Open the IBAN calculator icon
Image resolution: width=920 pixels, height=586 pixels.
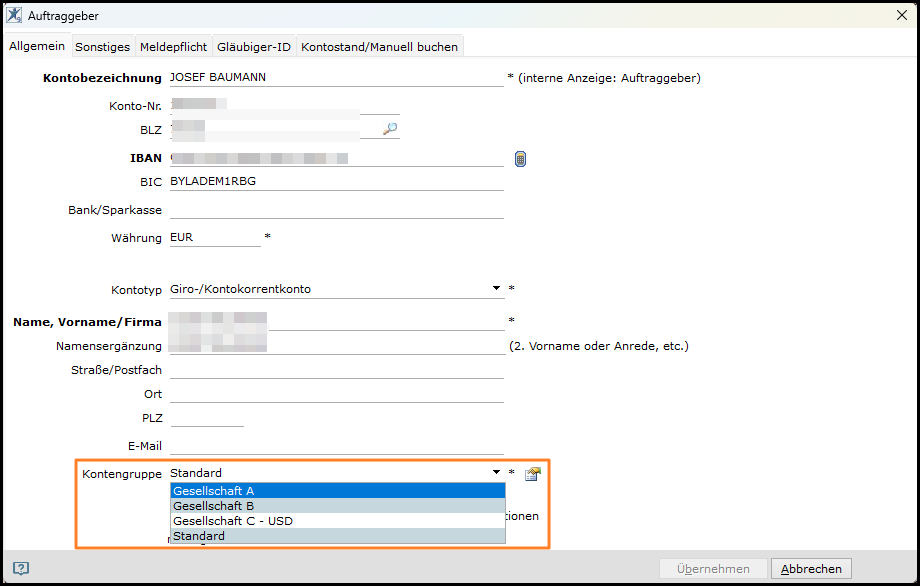pos(520,159)
